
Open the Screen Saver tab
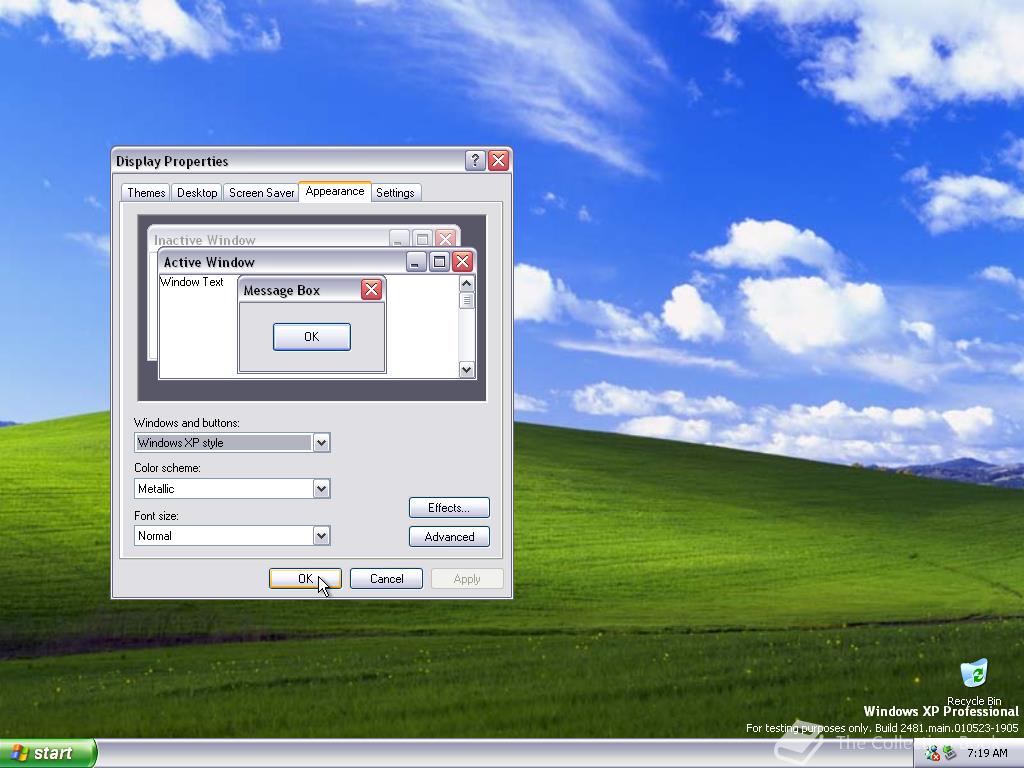coord(261,193)
